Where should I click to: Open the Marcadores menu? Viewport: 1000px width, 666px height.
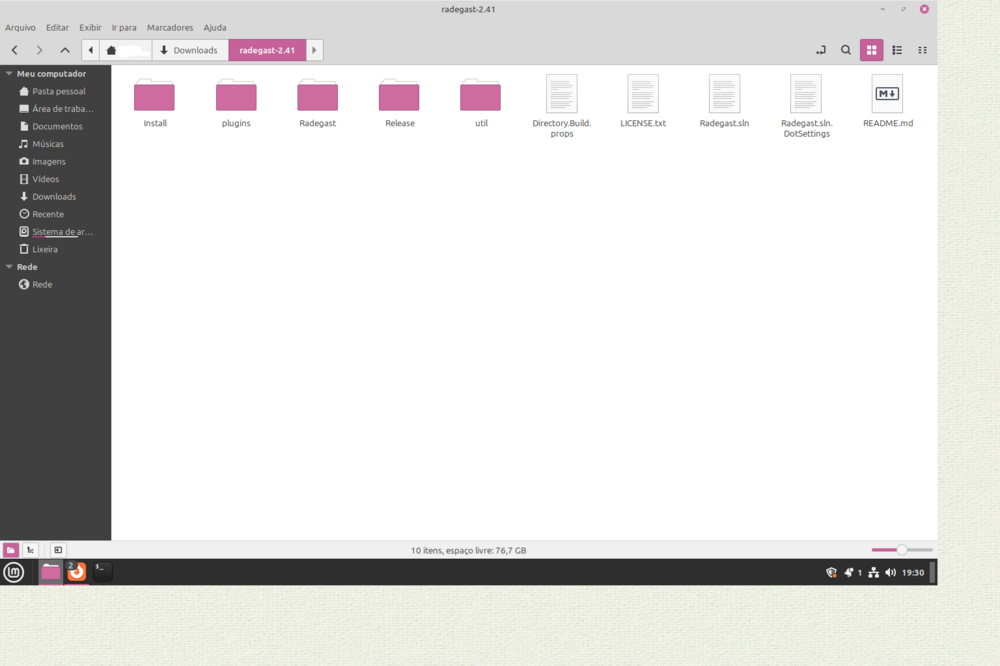pos(170,28)
